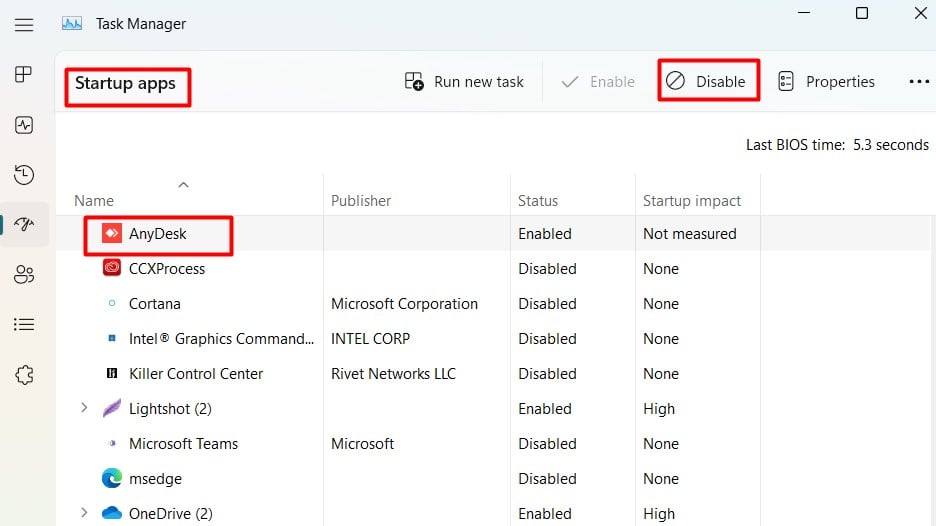The height and width of the screenshot is (526, 936).
Task: Select the CCXProcess row name
Action: click(167, 269)
